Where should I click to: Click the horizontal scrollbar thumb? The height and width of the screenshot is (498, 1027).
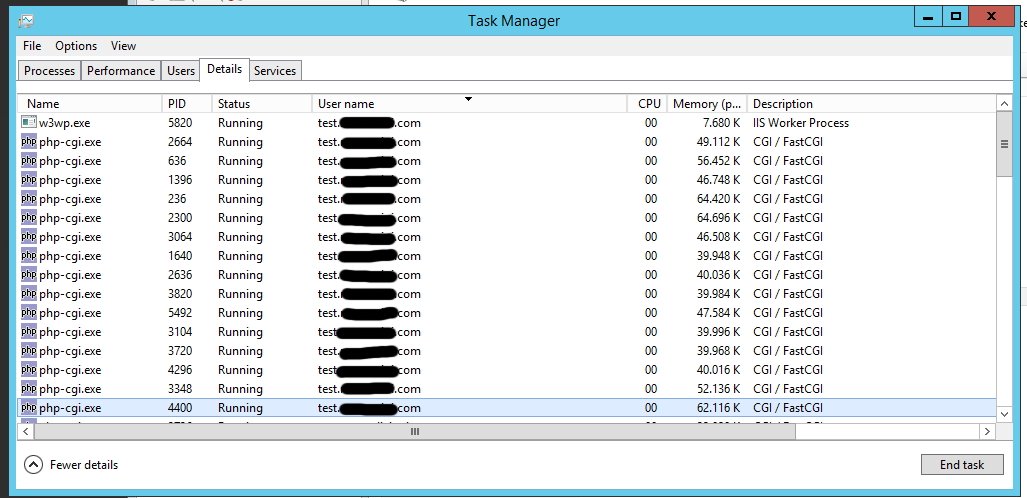[x=415, y=432]
